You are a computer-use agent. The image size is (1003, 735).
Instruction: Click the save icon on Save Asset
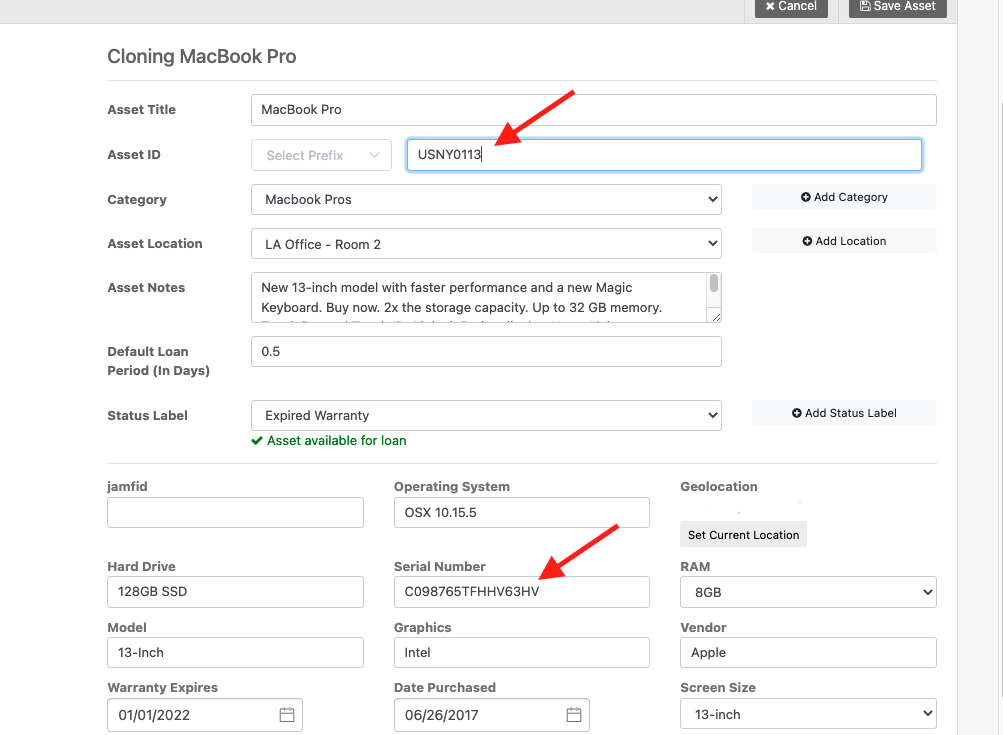(864, 7)
